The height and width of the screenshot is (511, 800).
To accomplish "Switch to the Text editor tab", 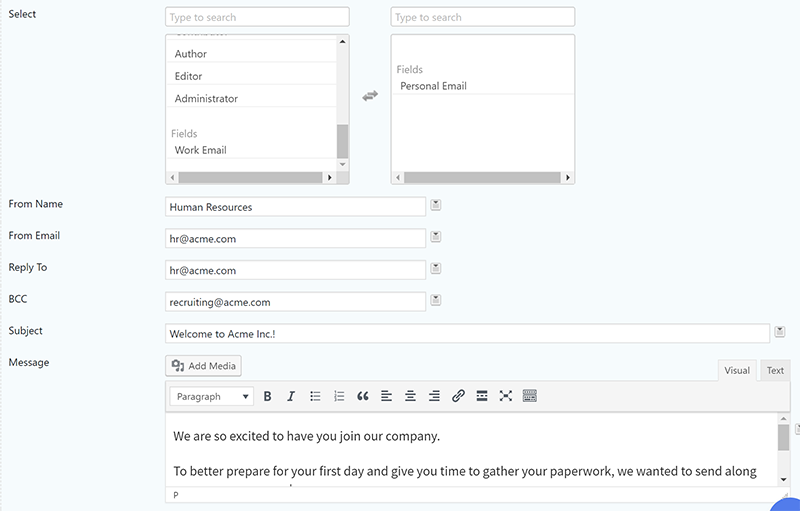I will coord(775,371).
